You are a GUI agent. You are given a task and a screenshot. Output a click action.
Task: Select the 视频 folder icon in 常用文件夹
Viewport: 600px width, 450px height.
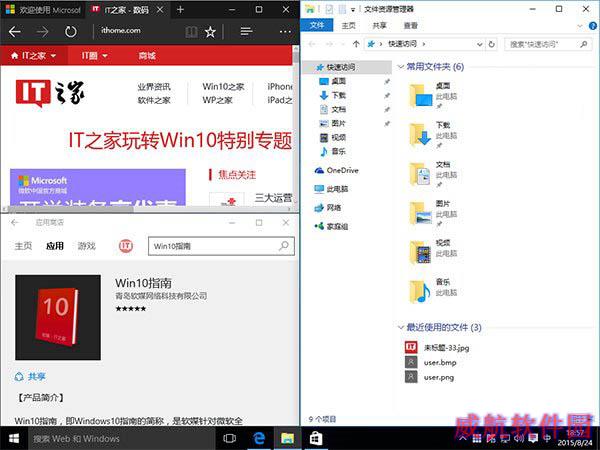click(x=420, y=252)
